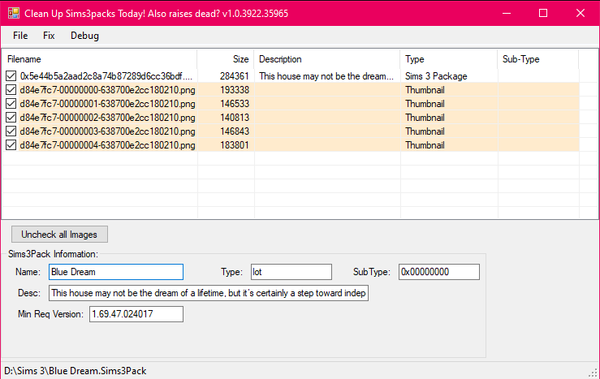
Task: Open the Fix menu
Action: [x=49, y=36]
